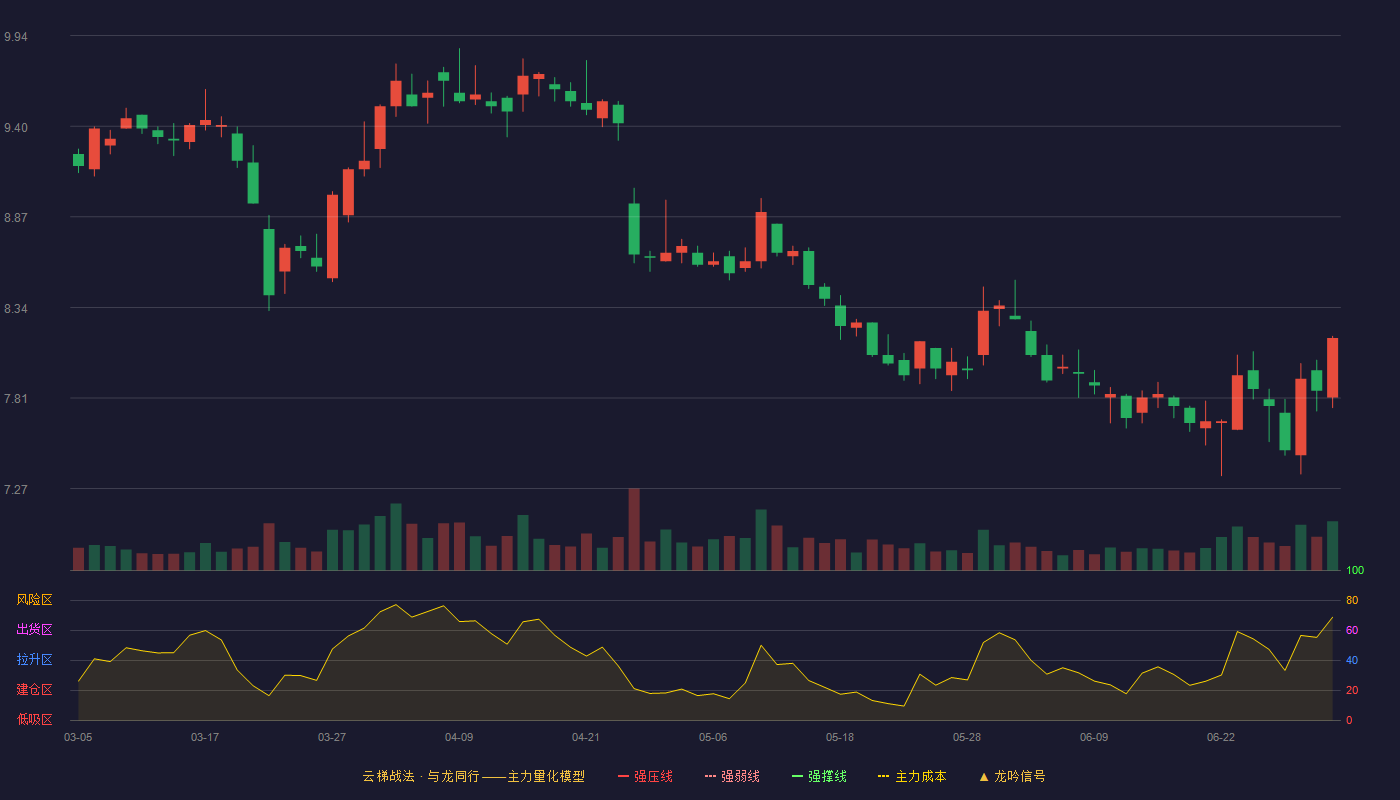Toggle the 主力成本 legend series
Image resolution: width=1400 pixels, height=800 pixels.
[912, 776]
